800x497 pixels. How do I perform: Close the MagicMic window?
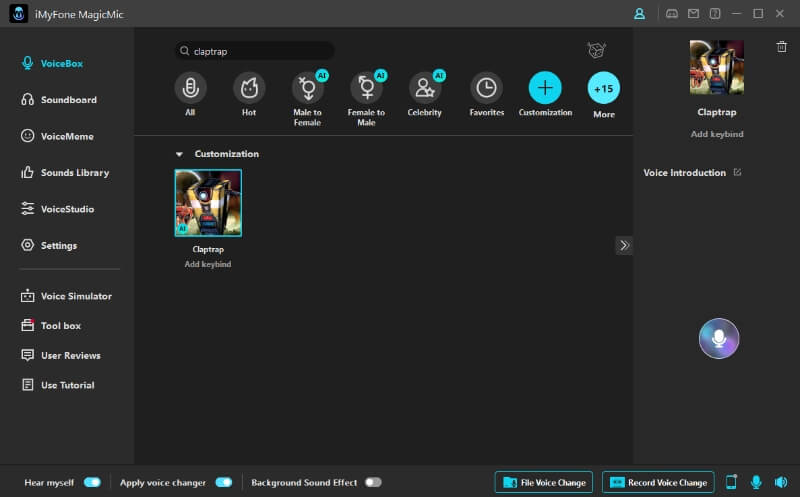pyautogui.click(x=780, y=14)
